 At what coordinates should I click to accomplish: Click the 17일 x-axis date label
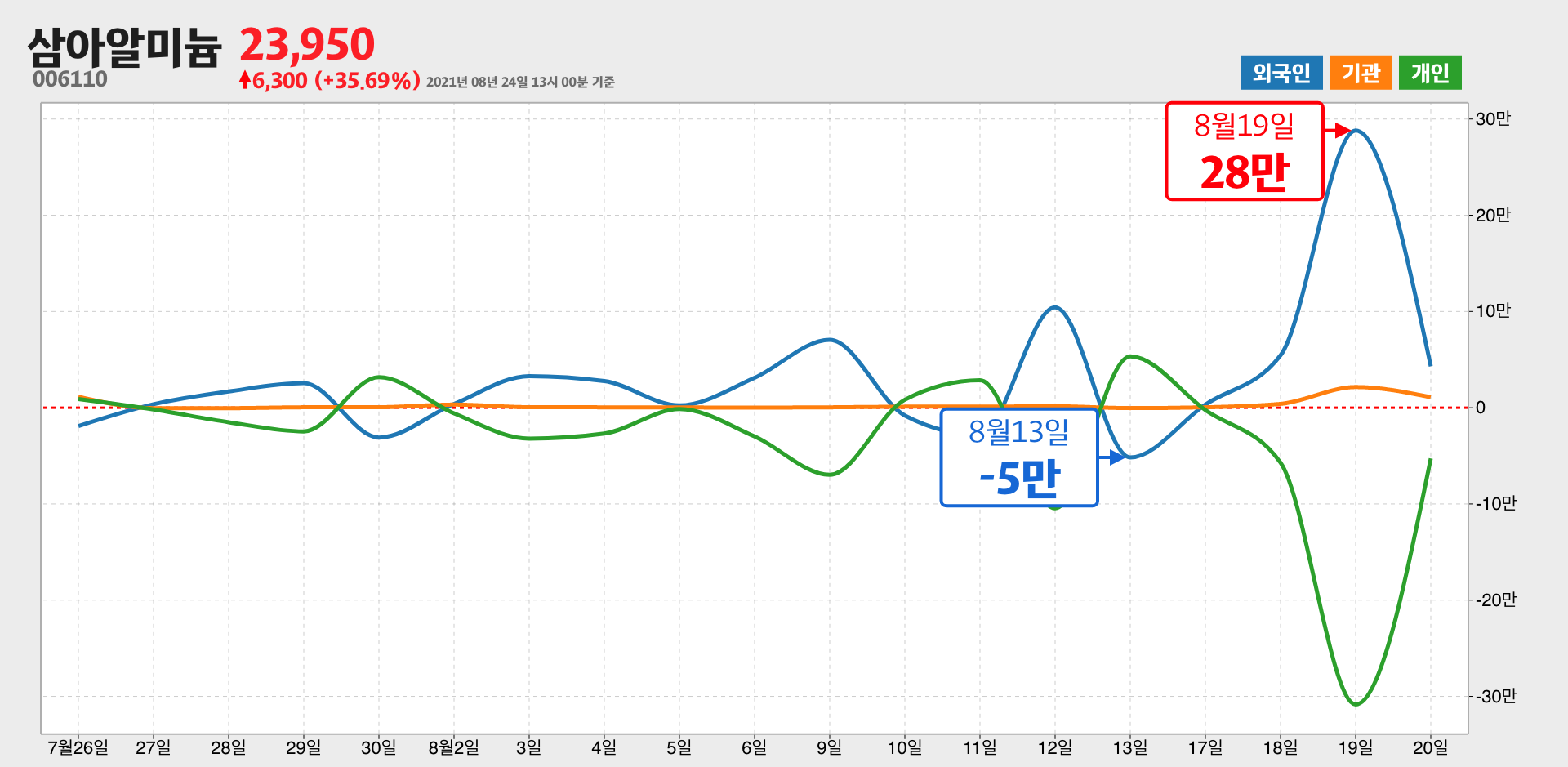click(1205, 747)
